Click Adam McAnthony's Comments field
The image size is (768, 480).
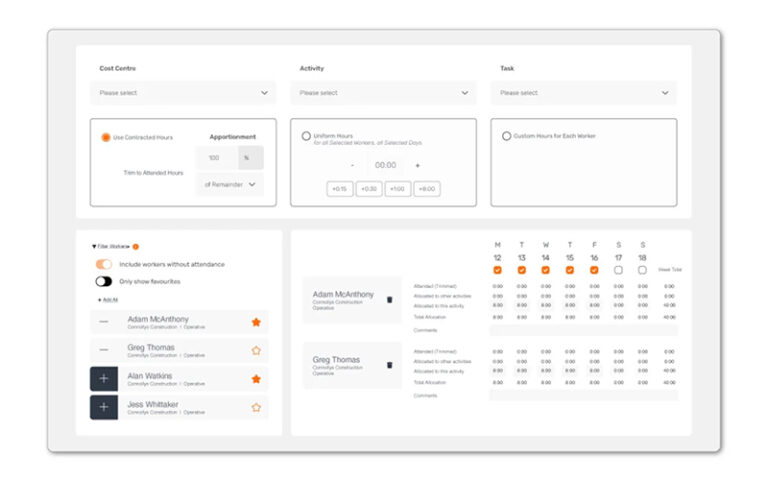(x=582, y=330)
